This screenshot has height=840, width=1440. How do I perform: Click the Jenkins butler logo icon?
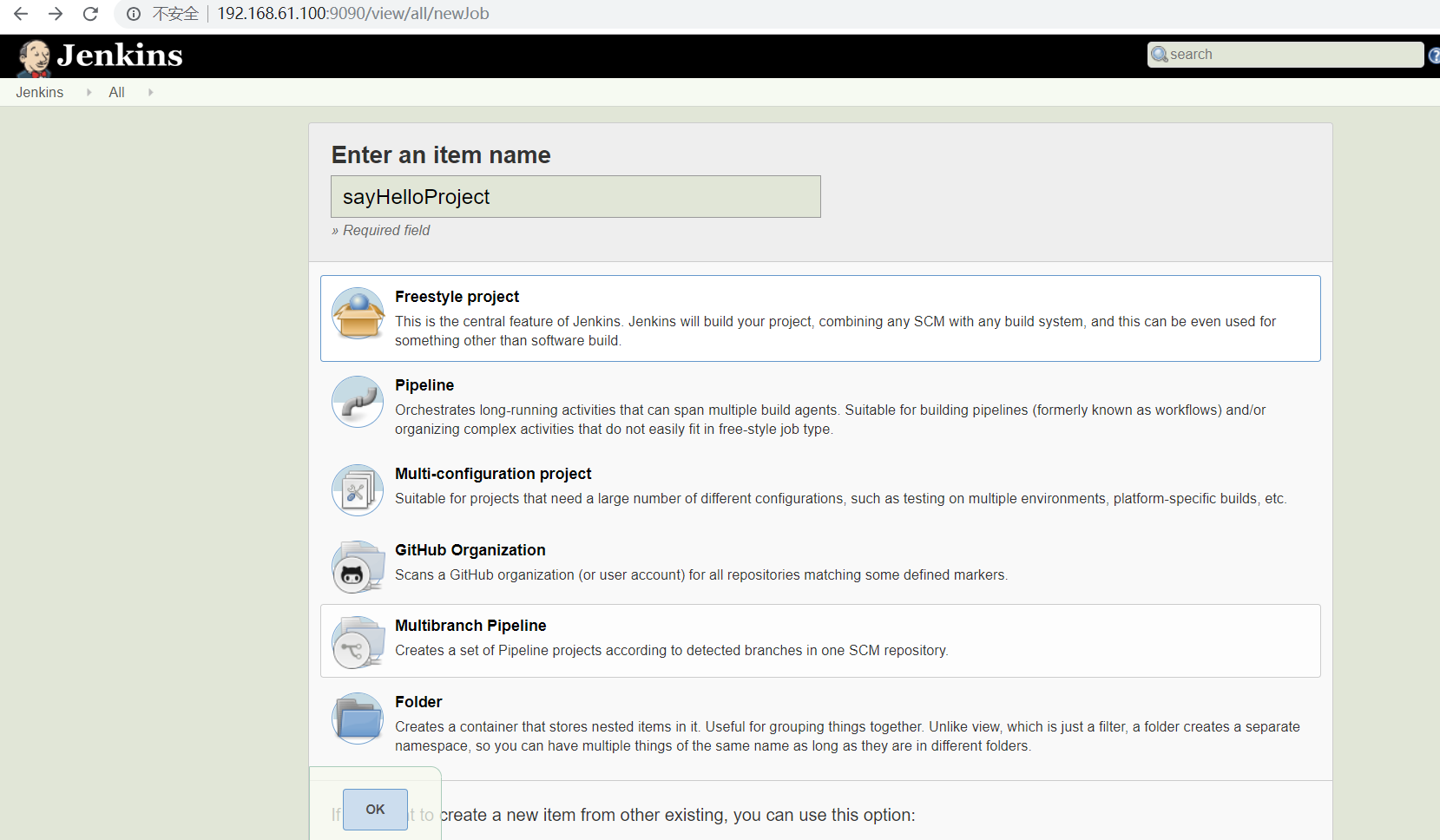coord(34,57)
